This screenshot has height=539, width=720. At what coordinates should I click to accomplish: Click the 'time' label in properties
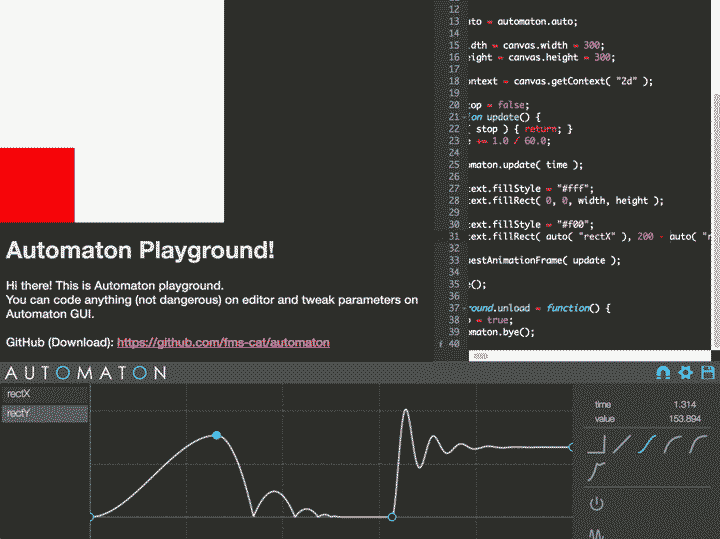tap(602, 404)
